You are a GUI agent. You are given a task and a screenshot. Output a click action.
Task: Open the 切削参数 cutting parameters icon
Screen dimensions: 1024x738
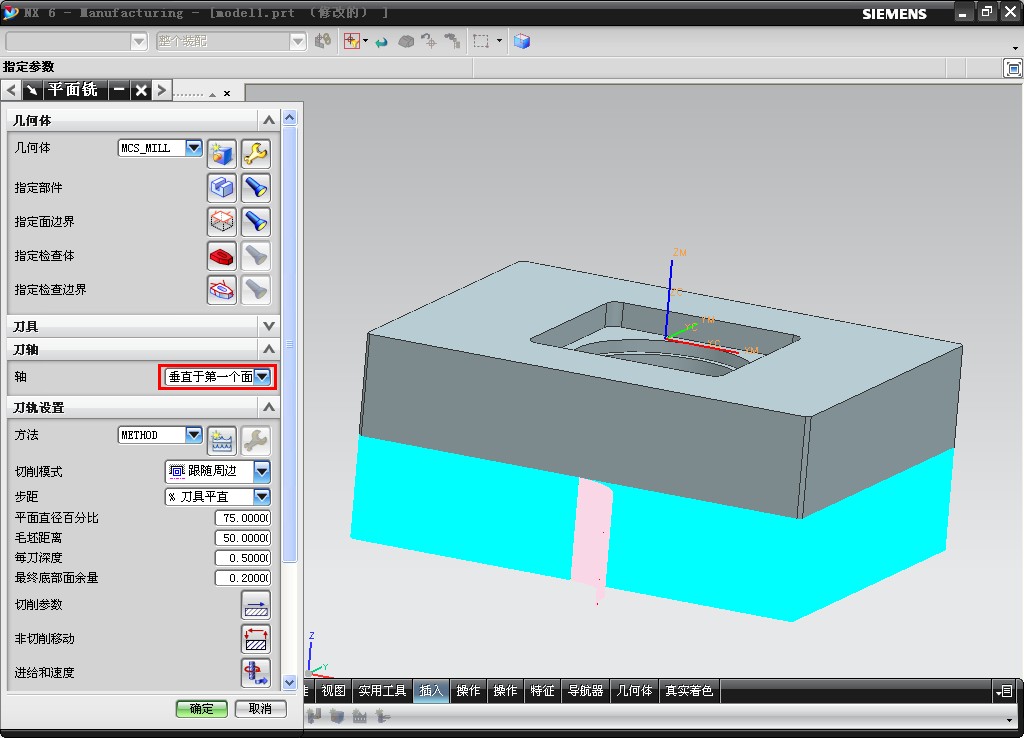click(x=256, y=605)
